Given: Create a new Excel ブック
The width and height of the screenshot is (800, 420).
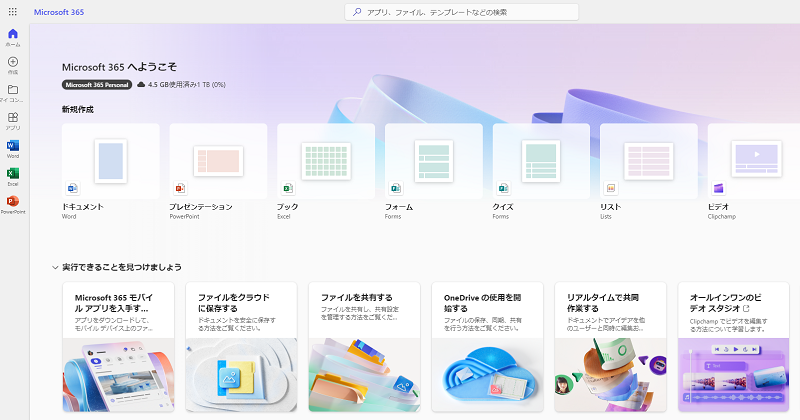Looking at the screenshot, I should click(x=326, y=161).
